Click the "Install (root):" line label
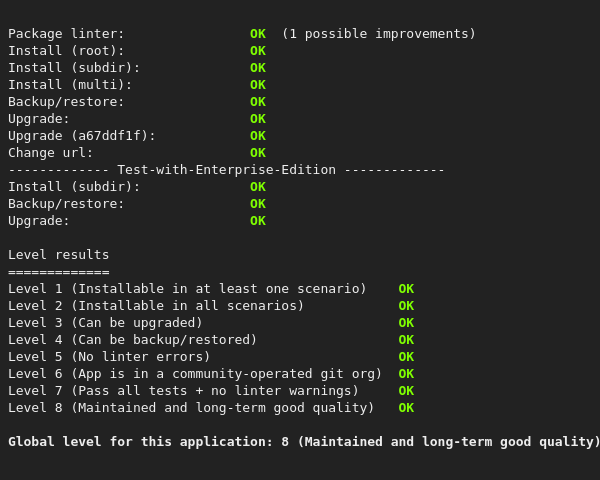The width and height of the screenshot is (600, 480). coord(67,51)
